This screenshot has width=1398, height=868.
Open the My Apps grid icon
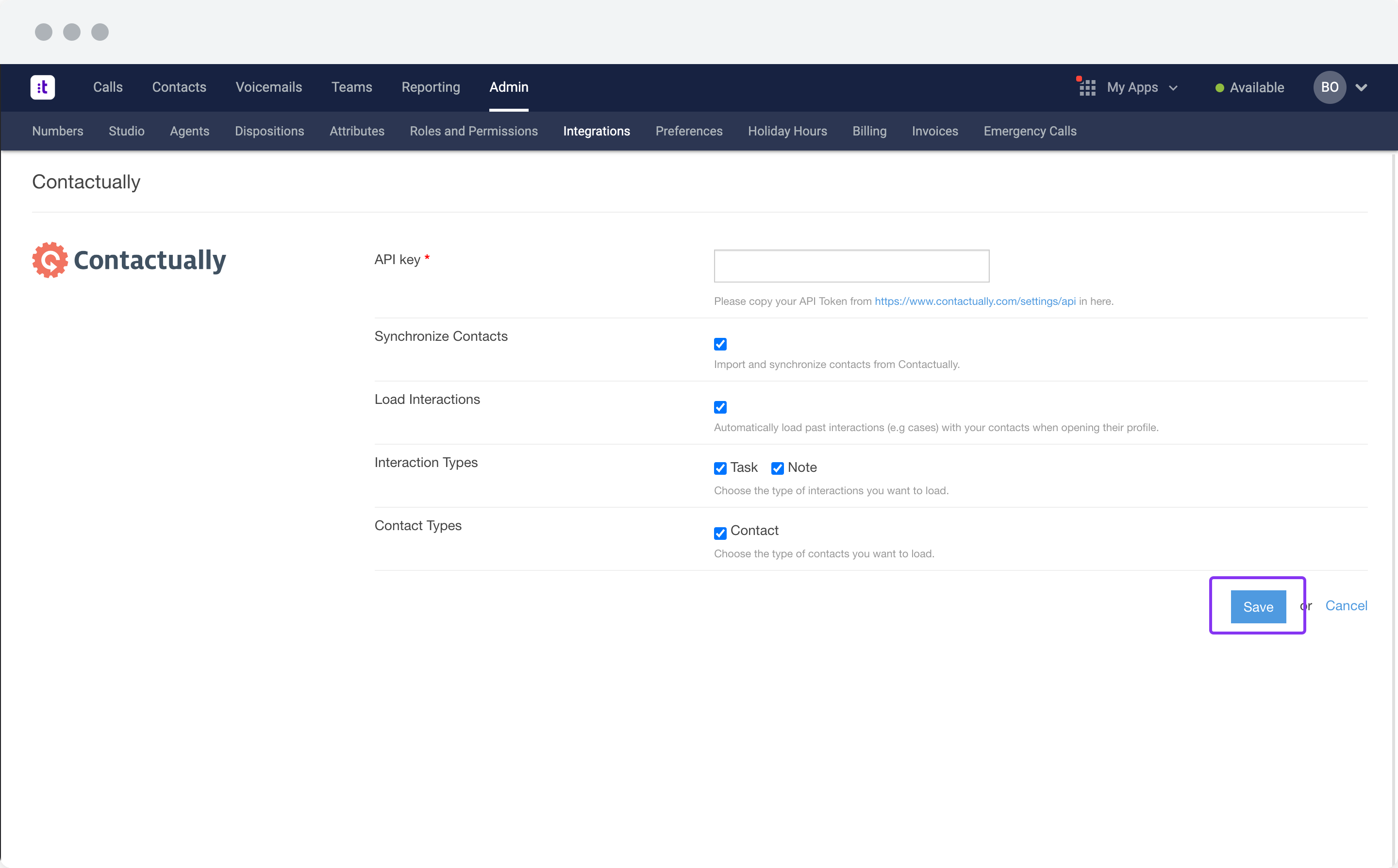[1087, 88]
